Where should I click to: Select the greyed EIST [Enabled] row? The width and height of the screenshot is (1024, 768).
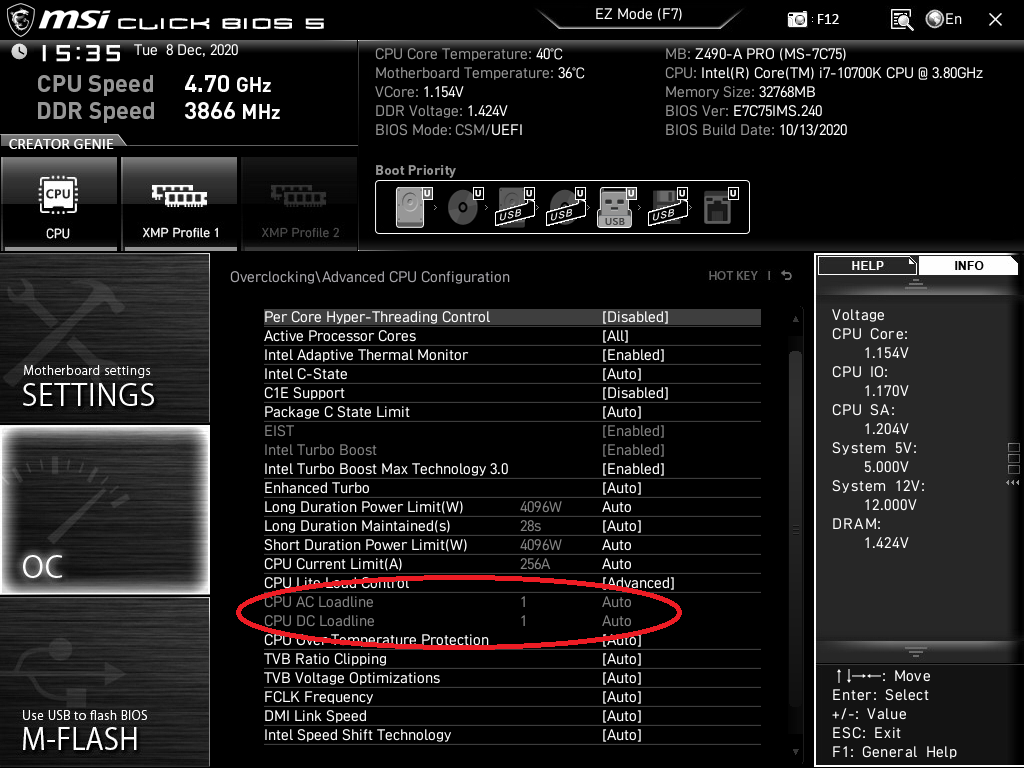(x=512, y=430)
